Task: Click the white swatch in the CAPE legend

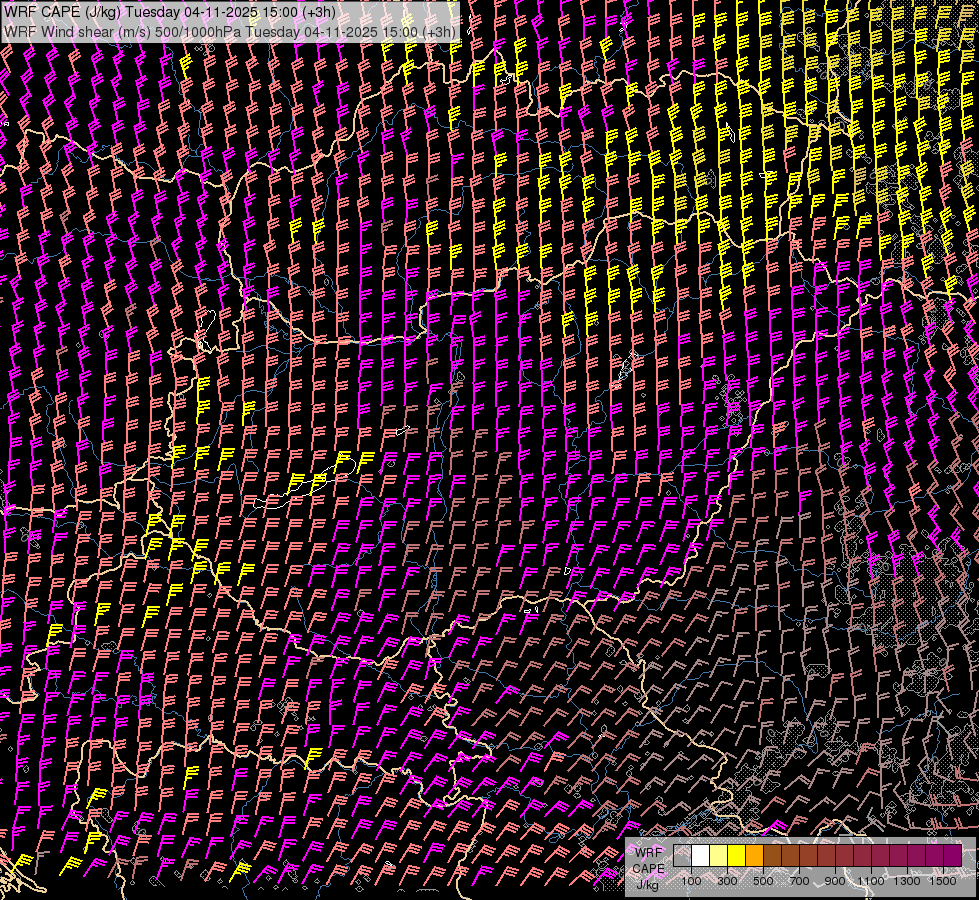Action: (x=700, y=856)
